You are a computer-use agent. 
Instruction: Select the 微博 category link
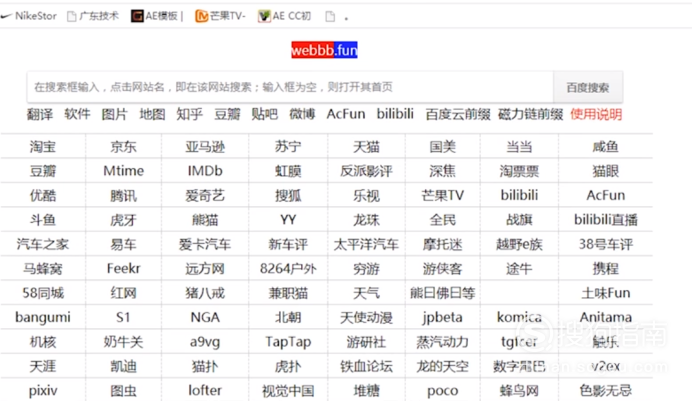pyautogui.click(x=302, y=115)
